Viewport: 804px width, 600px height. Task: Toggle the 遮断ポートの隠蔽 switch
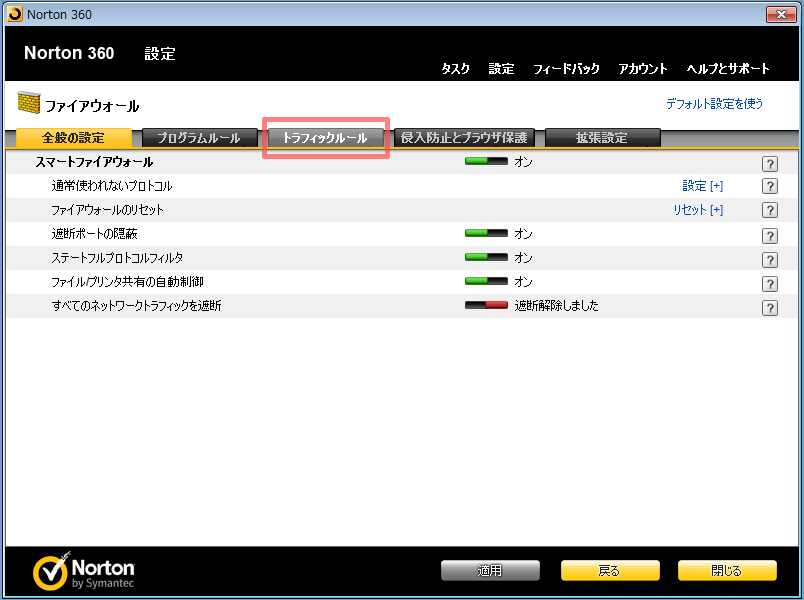486,233
